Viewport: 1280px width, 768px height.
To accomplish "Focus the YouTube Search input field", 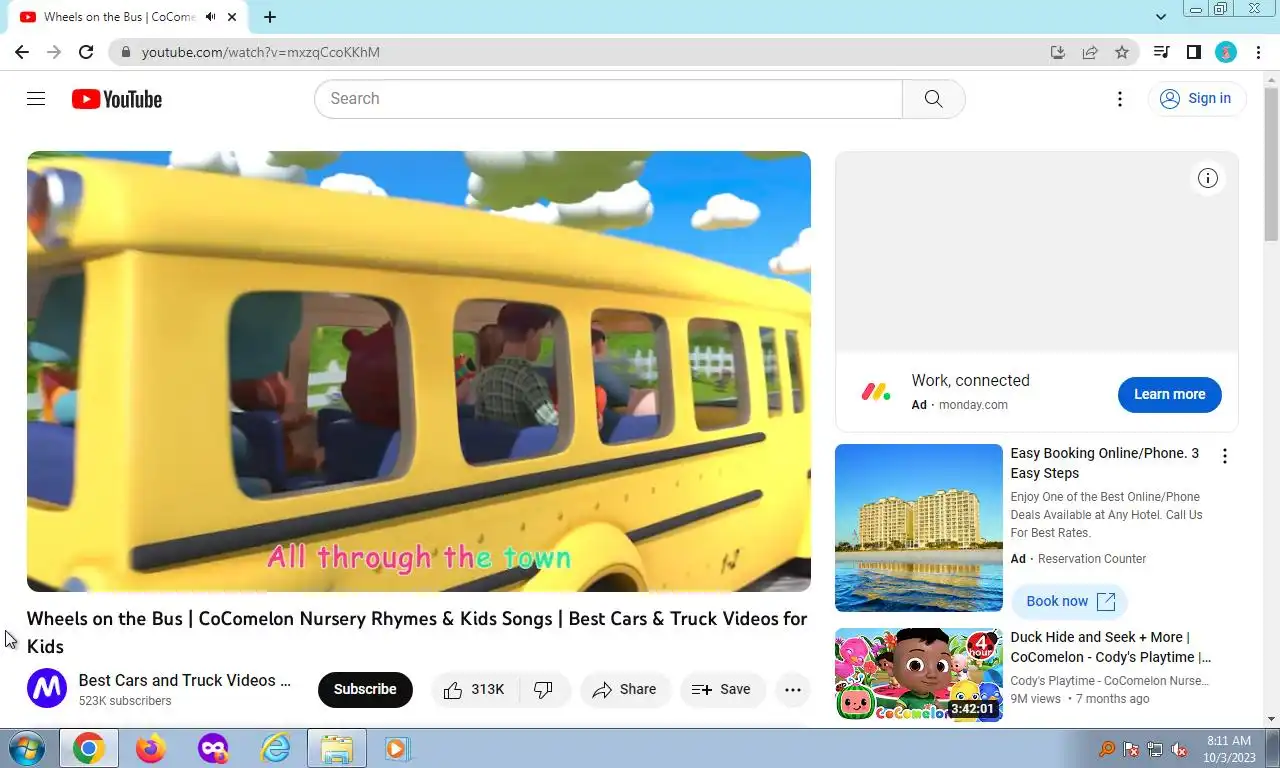I will pyautogui.click(x=608, y=98).
